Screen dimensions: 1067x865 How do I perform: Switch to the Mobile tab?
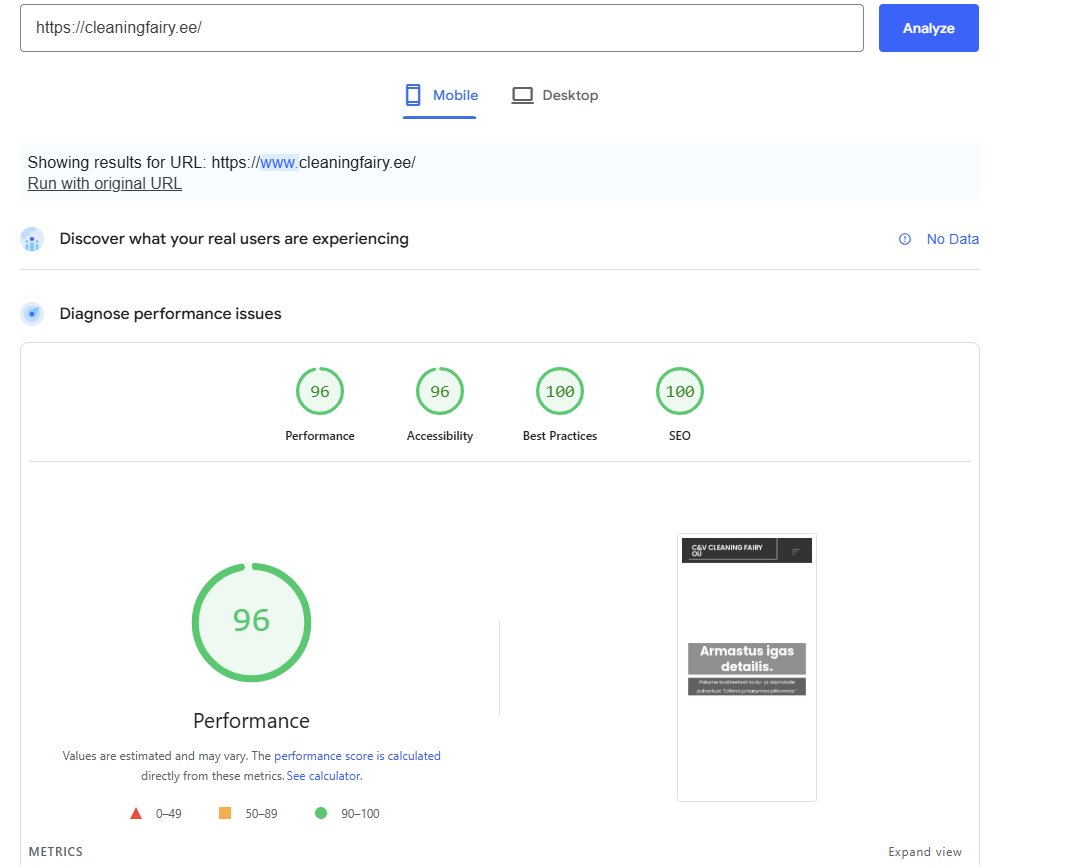pos(440,95)
